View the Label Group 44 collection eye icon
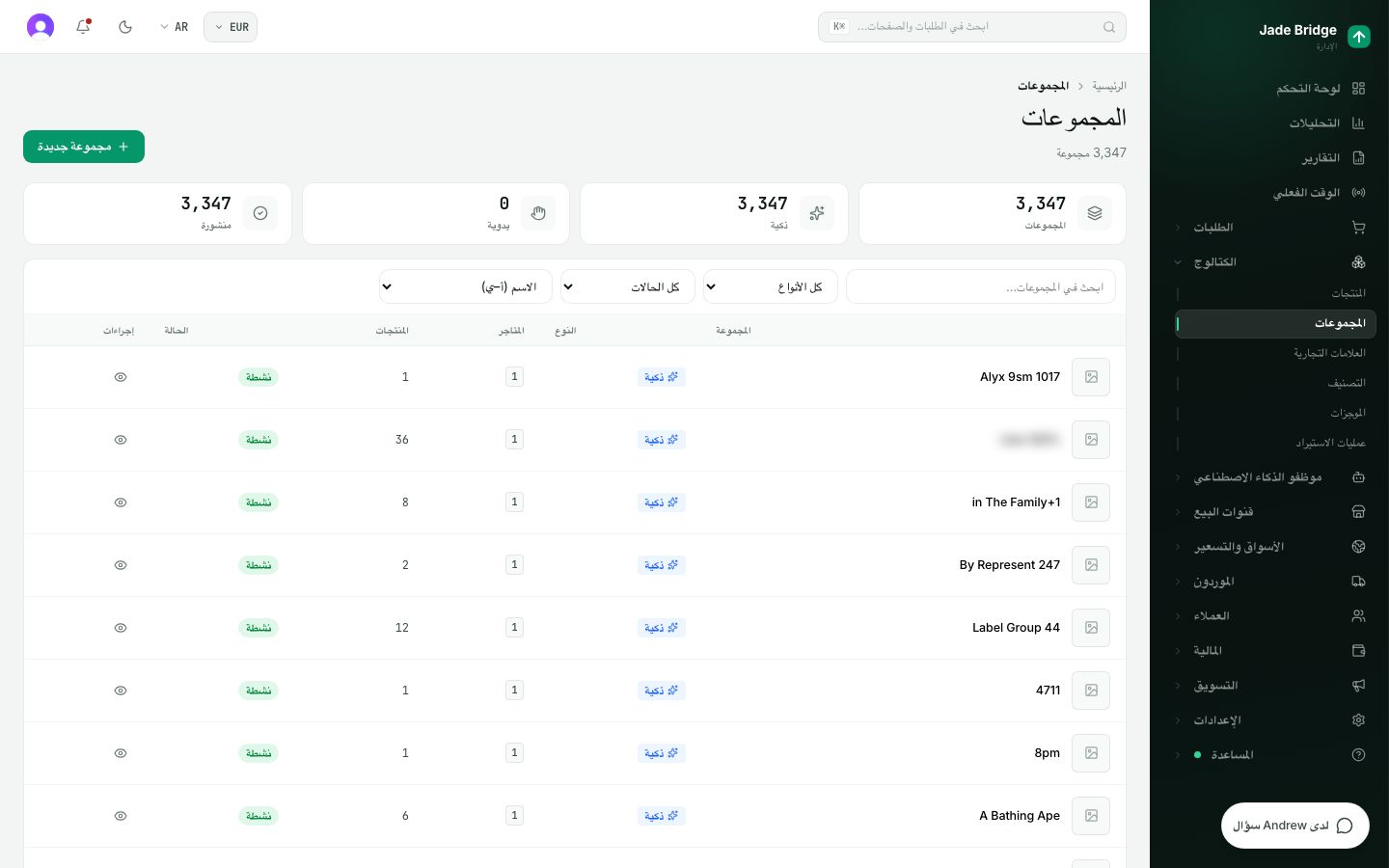 (121, 628)
